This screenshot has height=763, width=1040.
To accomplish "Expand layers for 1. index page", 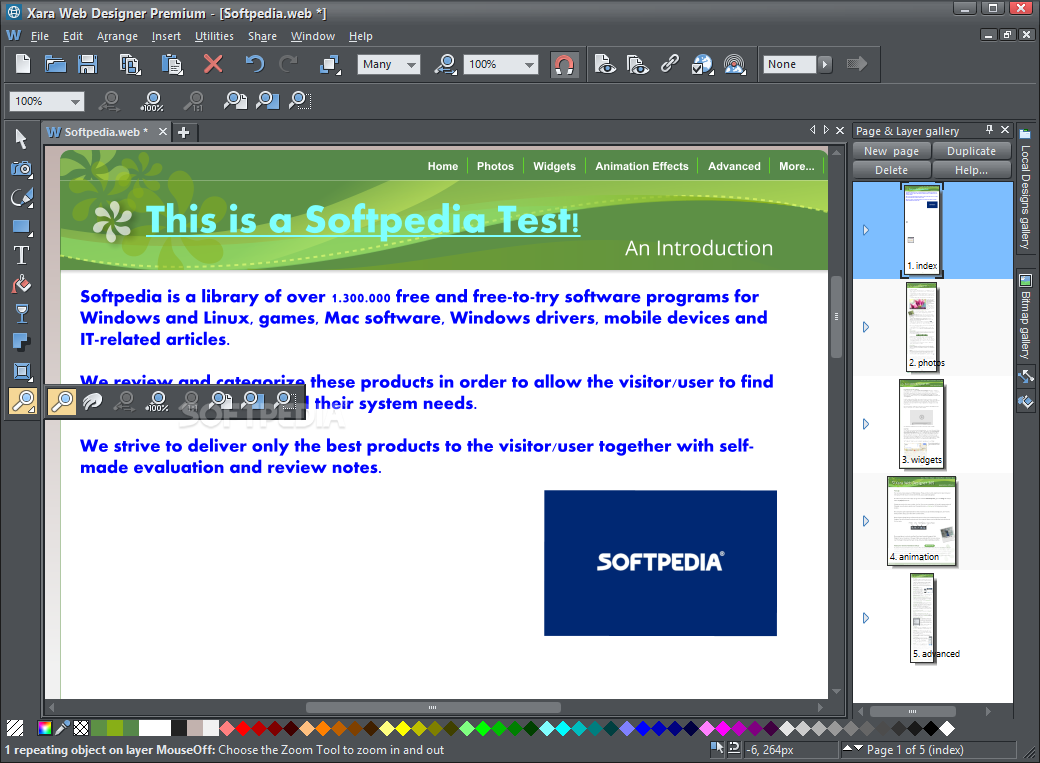I will [866, 230].
